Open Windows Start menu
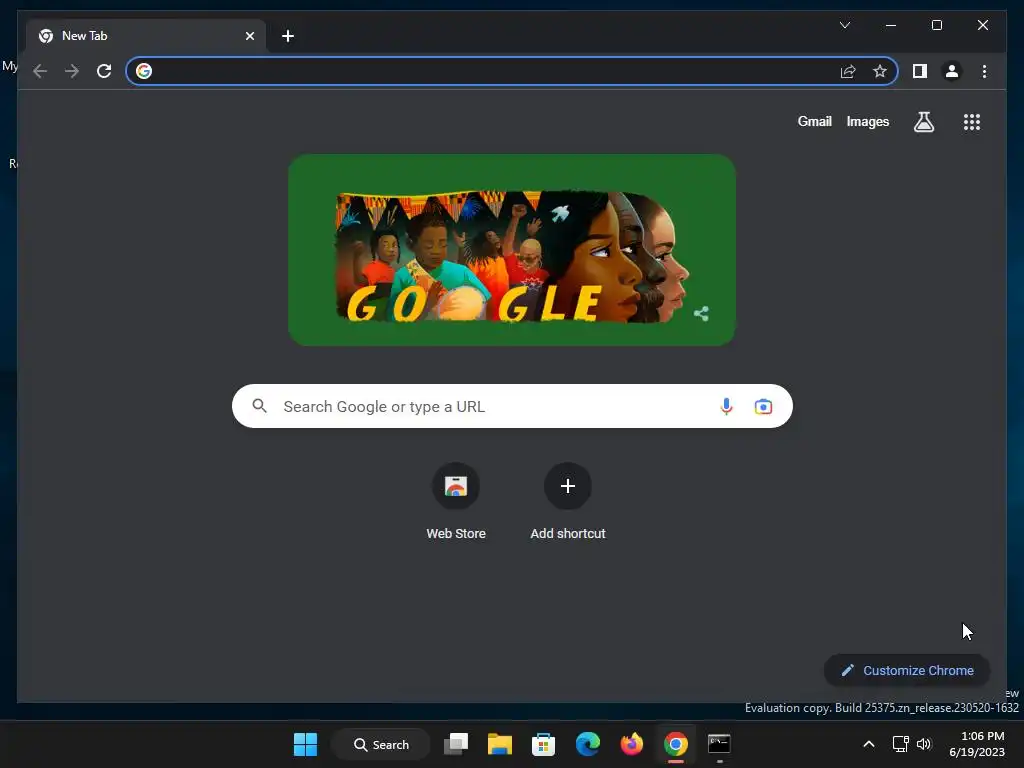This screenshot has height=768, width=1024. click(306, 744)
